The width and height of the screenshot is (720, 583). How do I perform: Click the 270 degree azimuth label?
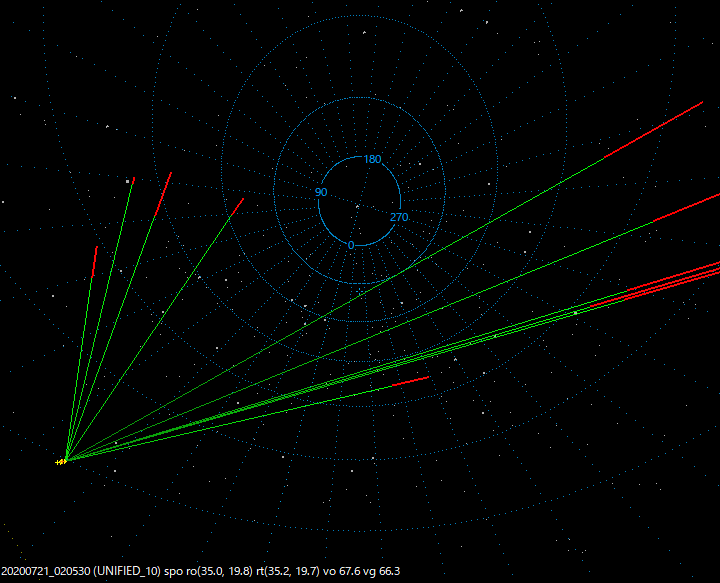point(399,217)
